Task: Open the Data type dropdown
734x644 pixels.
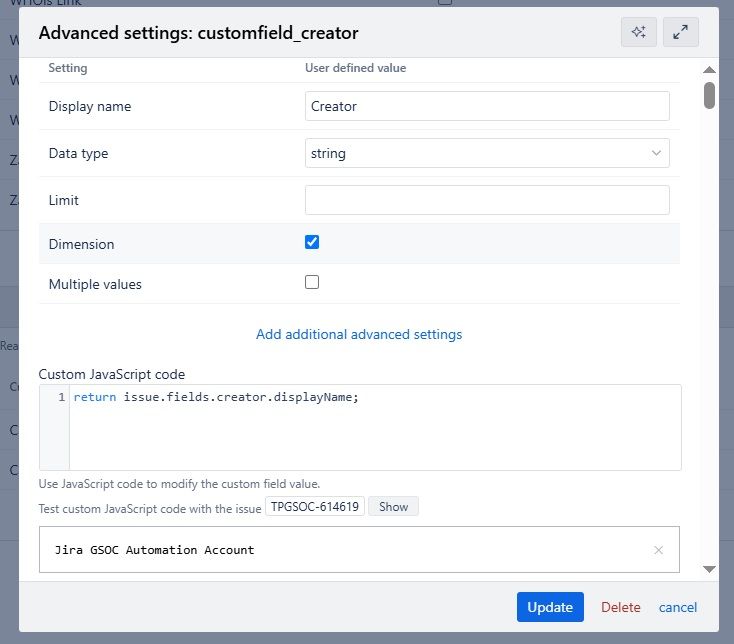Action: (x=487, y=153)
